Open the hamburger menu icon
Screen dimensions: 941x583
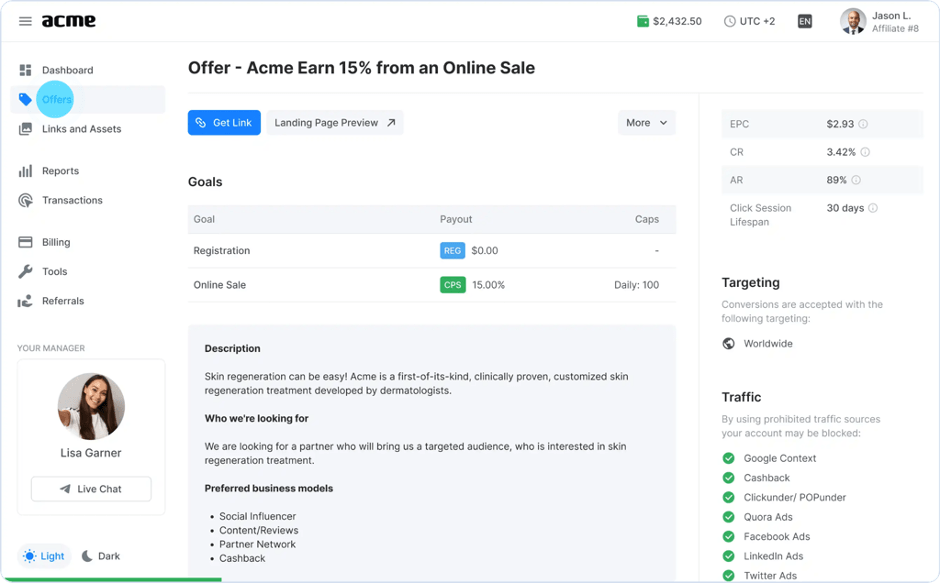click(25, 22)
